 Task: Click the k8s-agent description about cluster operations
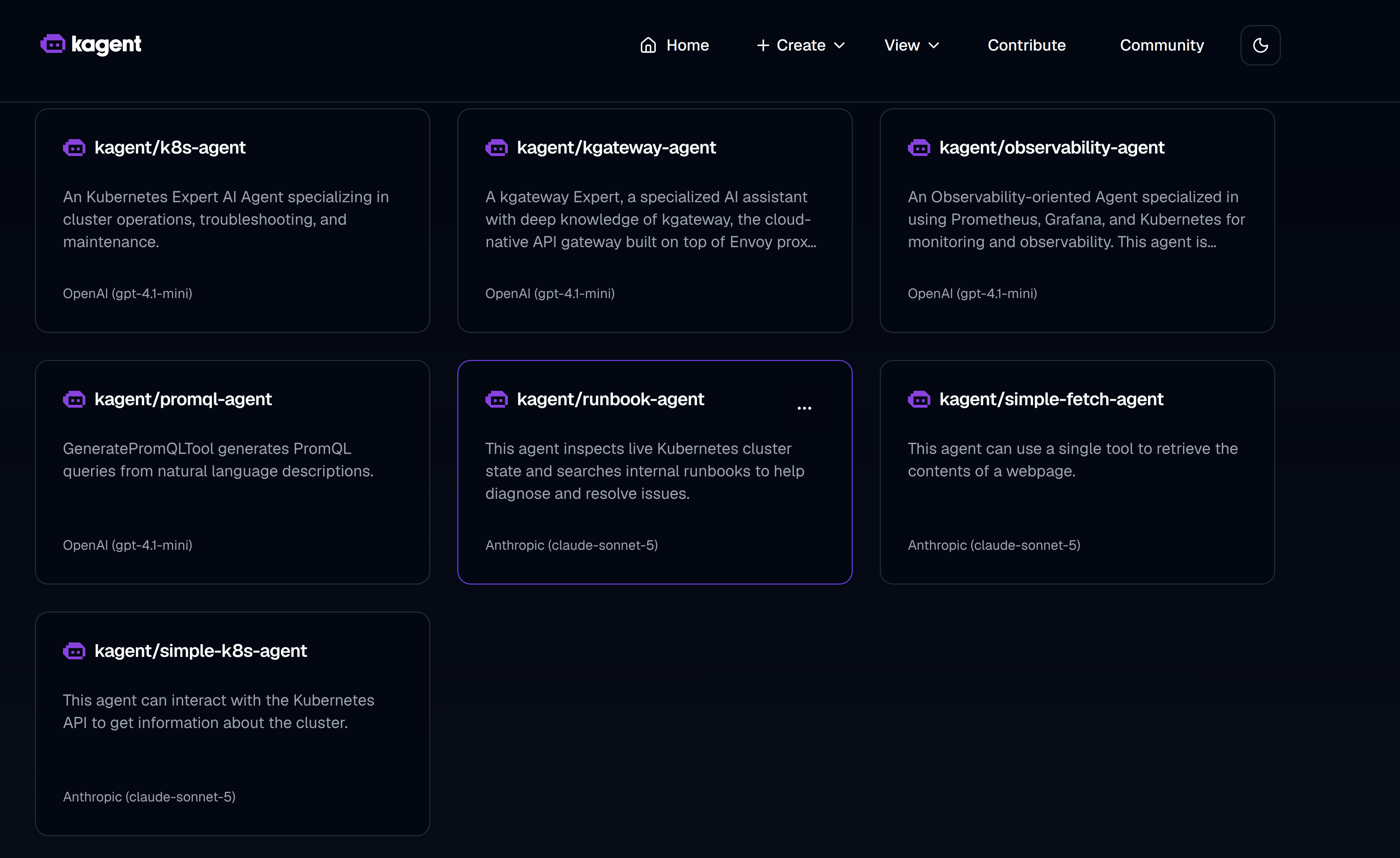pos(226,219)
